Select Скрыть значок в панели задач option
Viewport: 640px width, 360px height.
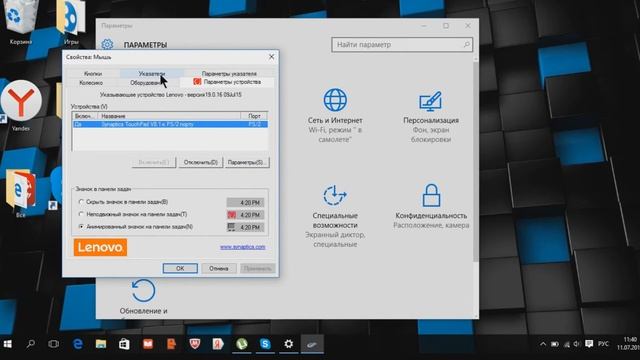coord(123,202)
